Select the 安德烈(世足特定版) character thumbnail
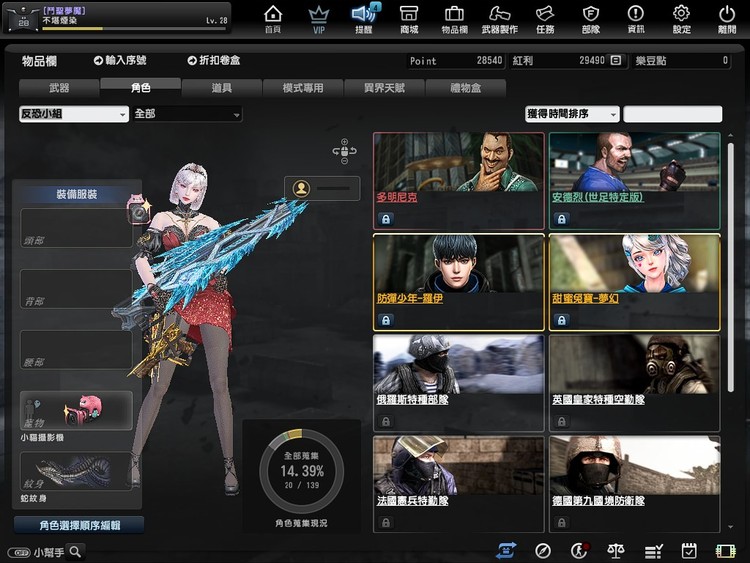Viewport: 750px width, 563px height. pos(635,162)
